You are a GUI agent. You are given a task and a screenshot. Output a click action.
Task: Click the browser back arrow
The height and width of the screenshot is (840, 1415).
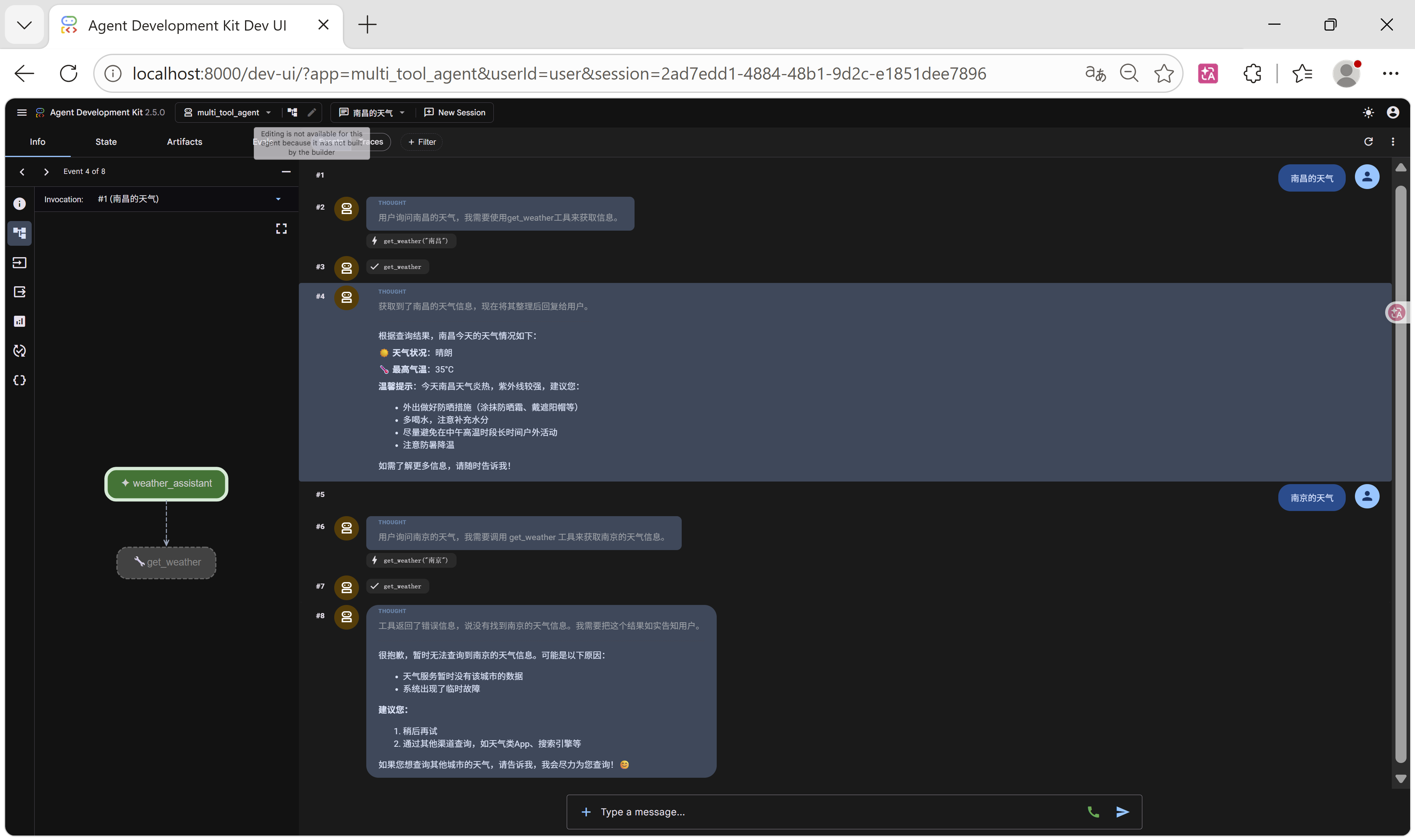(24, 74)
